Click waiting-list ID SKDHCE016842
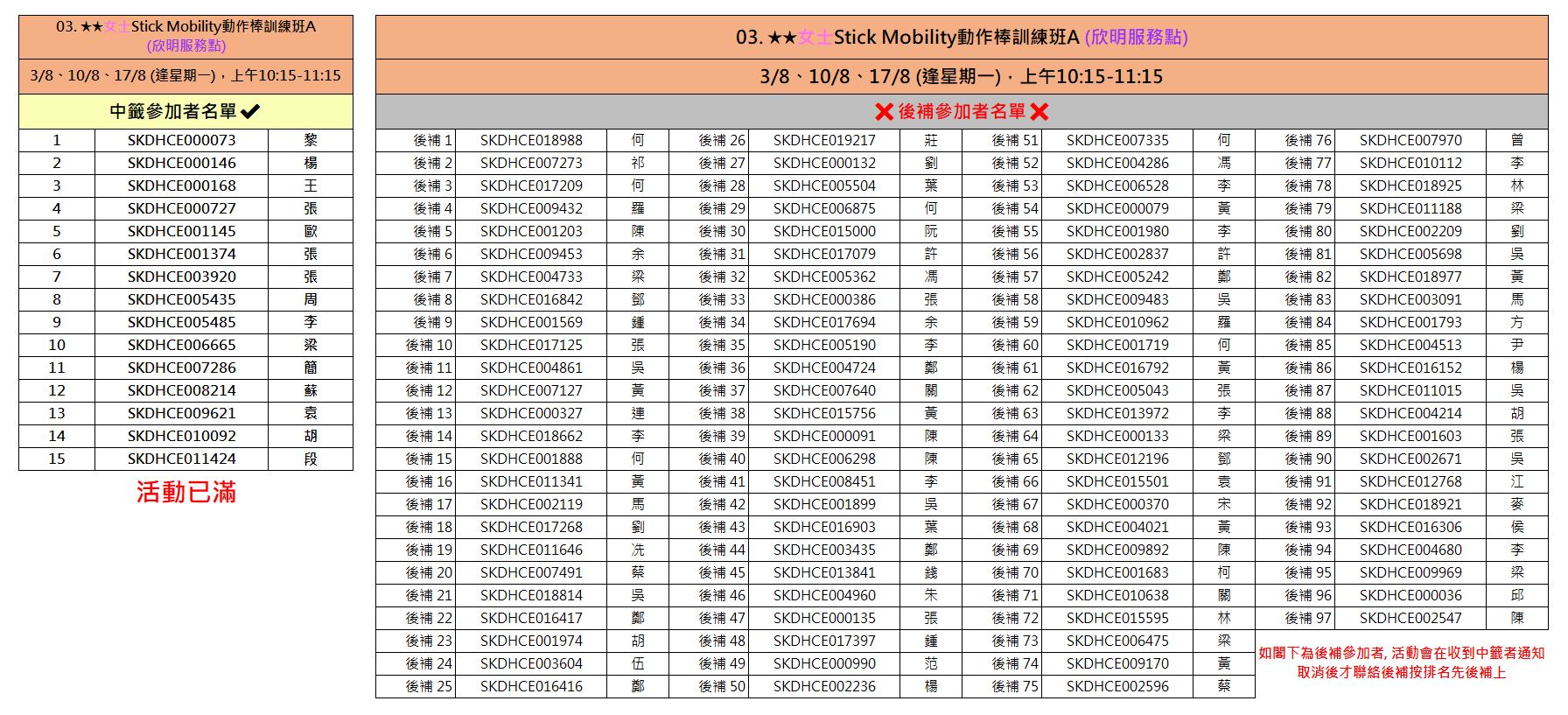 coord(531,299)
